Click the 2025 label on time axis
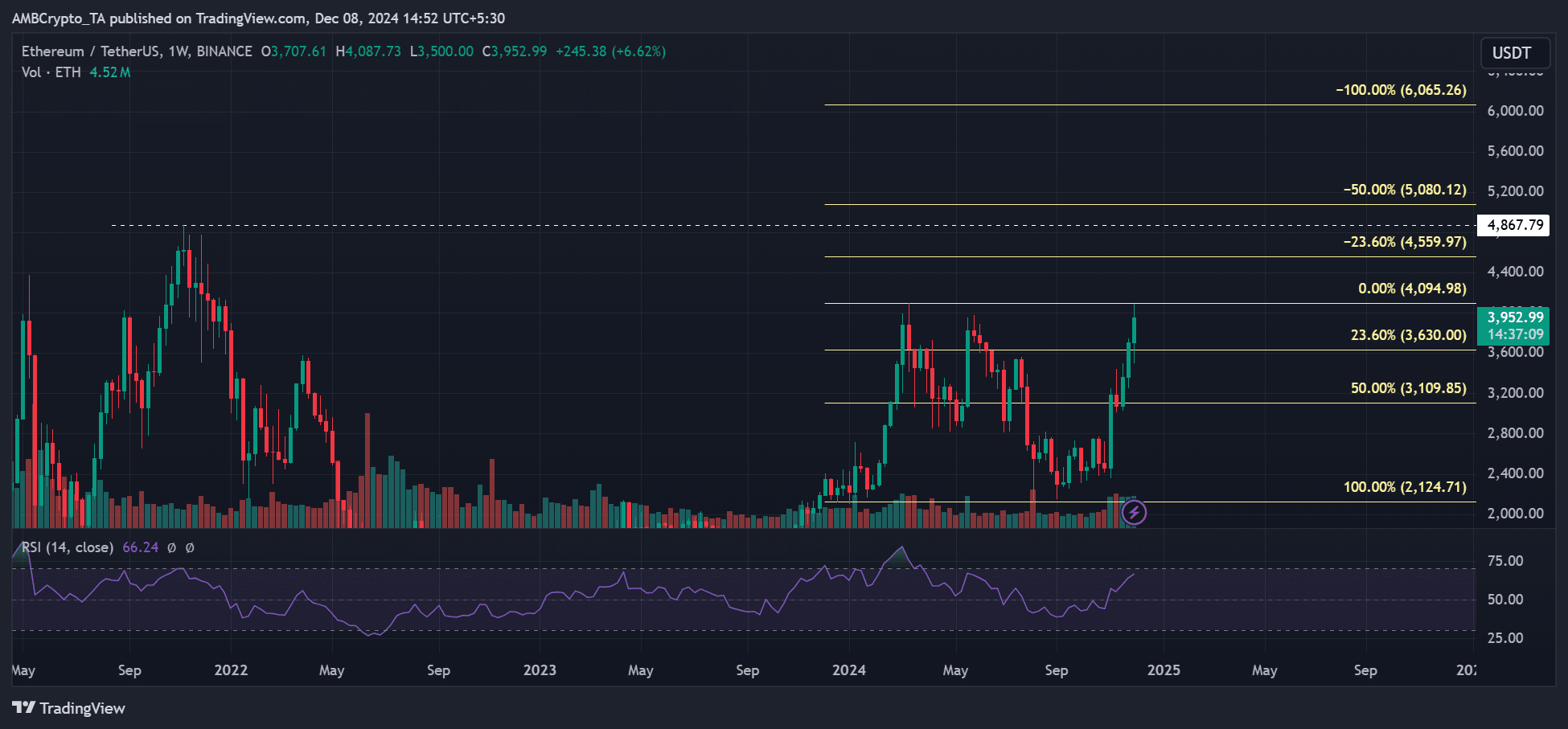 click(1164, 670)
